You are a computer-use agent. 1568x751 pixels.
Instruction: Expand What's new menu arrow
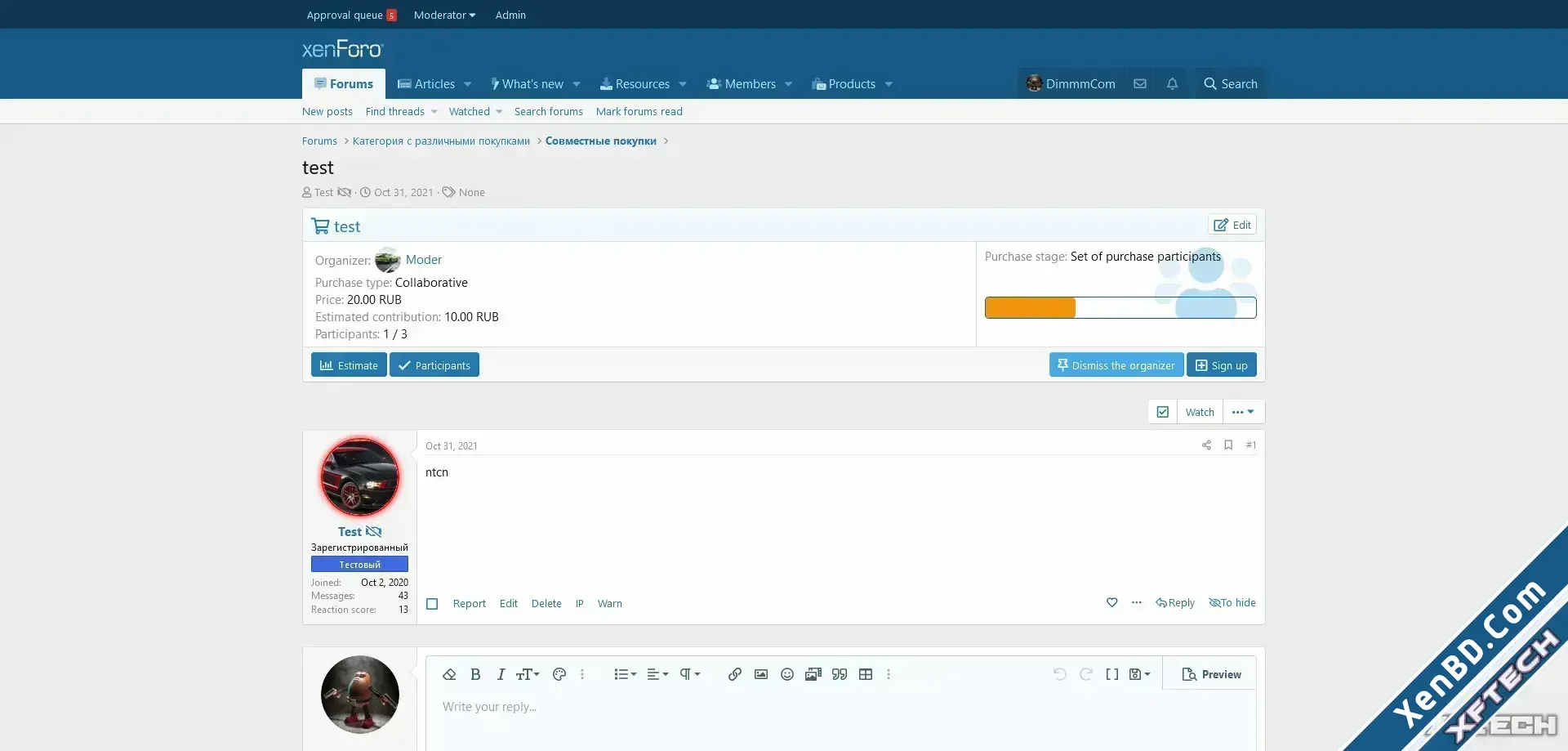[x=577, y=84]
